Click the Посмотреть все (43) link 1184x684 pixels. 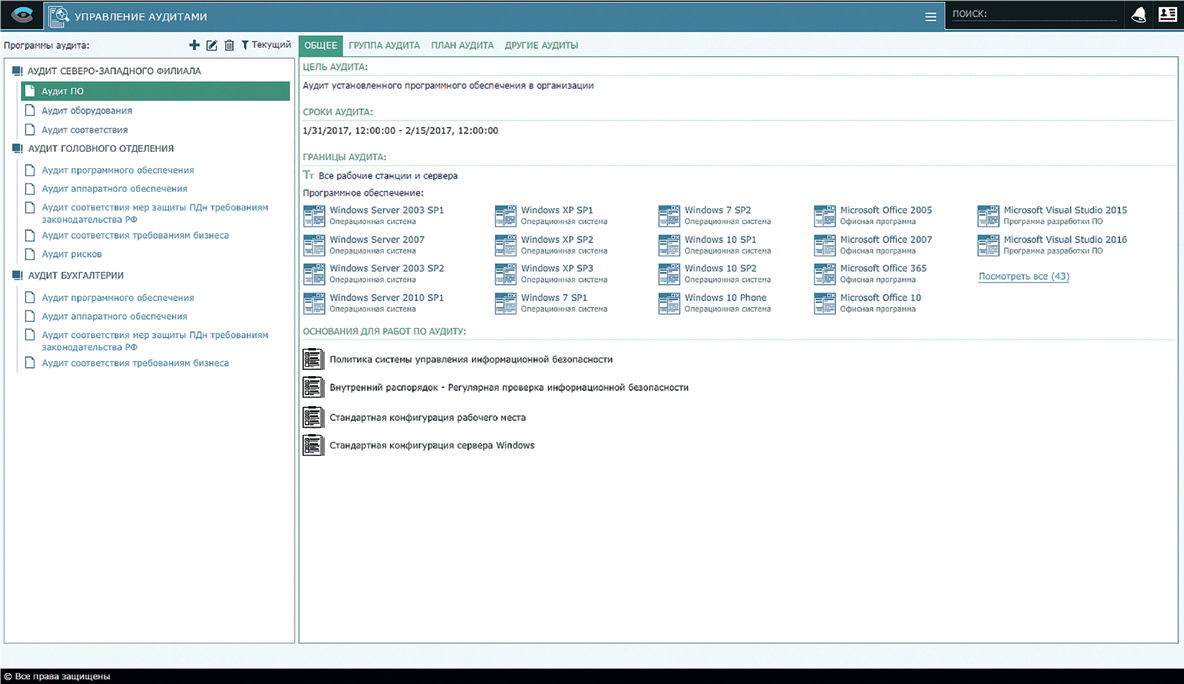pyautogui.click(x=1023, y=276)
